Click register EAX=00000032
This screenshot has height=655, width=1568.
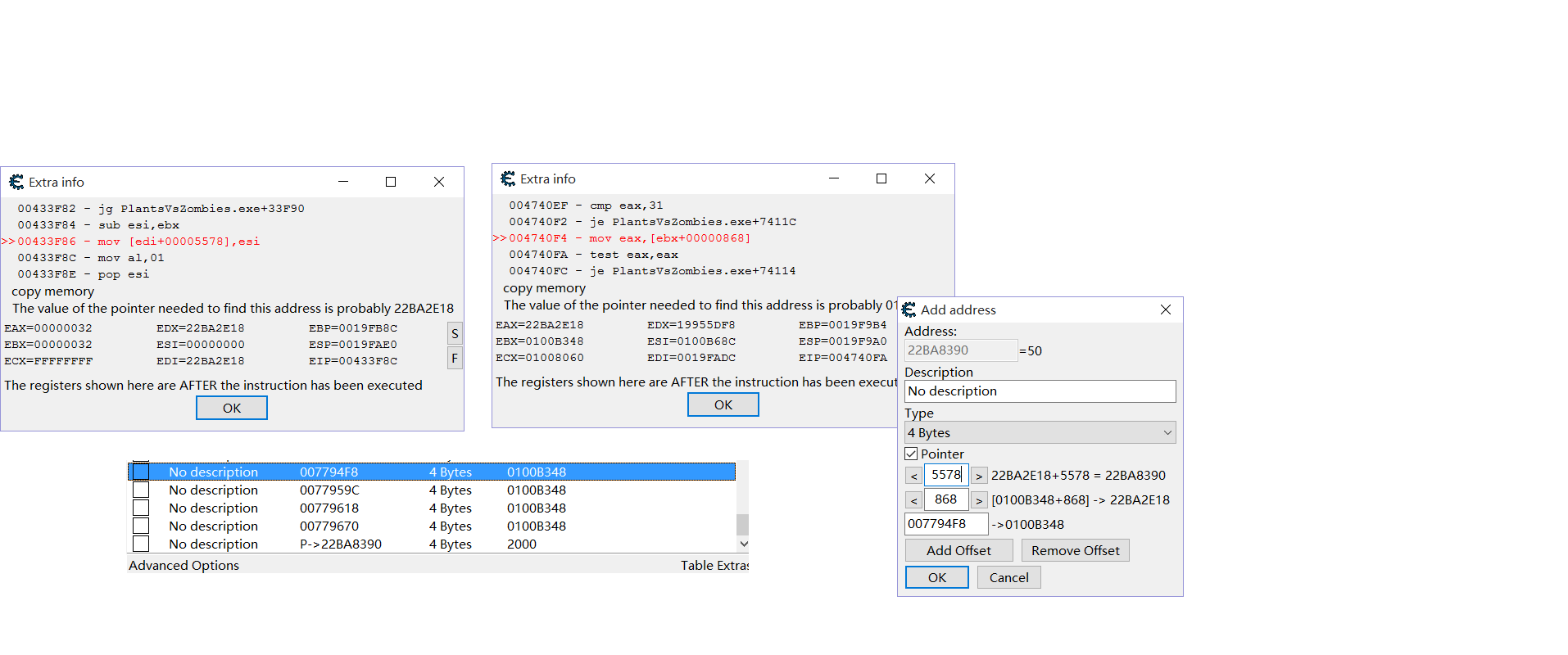tap(48, 328)
